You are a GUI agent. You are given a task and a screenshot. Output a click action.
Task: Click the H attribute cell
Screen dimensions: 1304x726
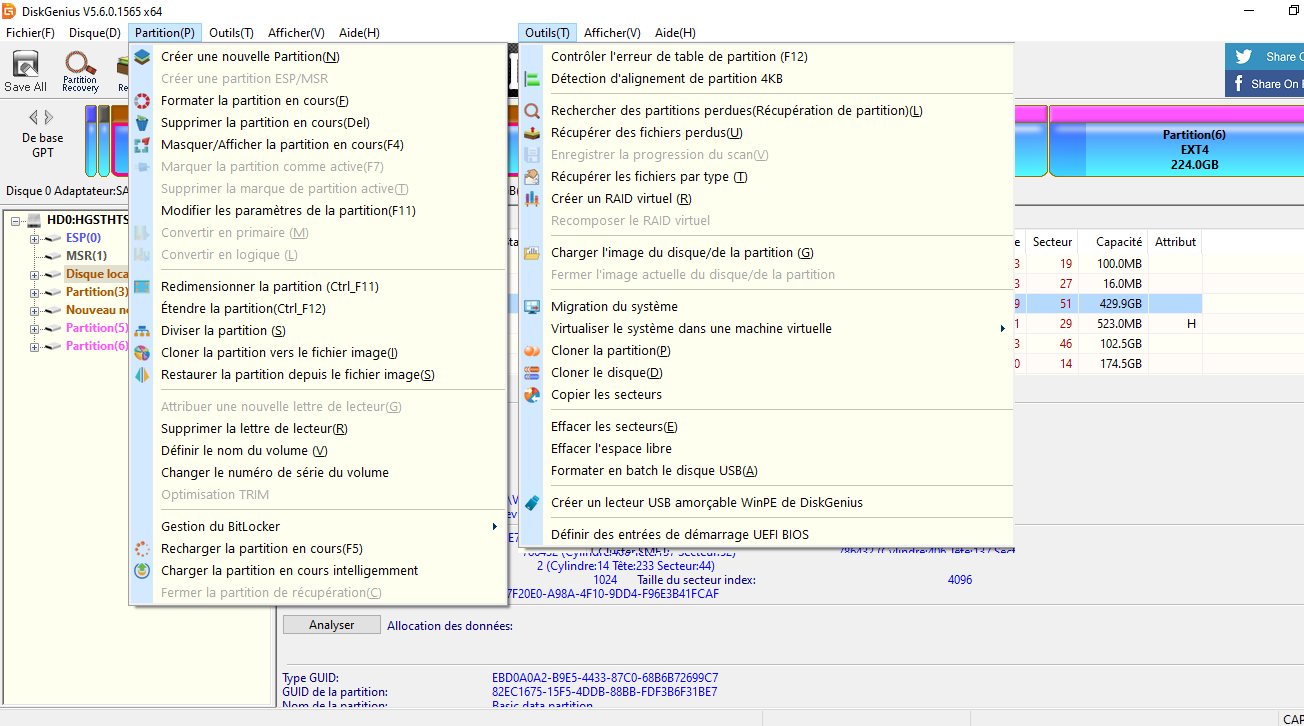click(1191, 324)
